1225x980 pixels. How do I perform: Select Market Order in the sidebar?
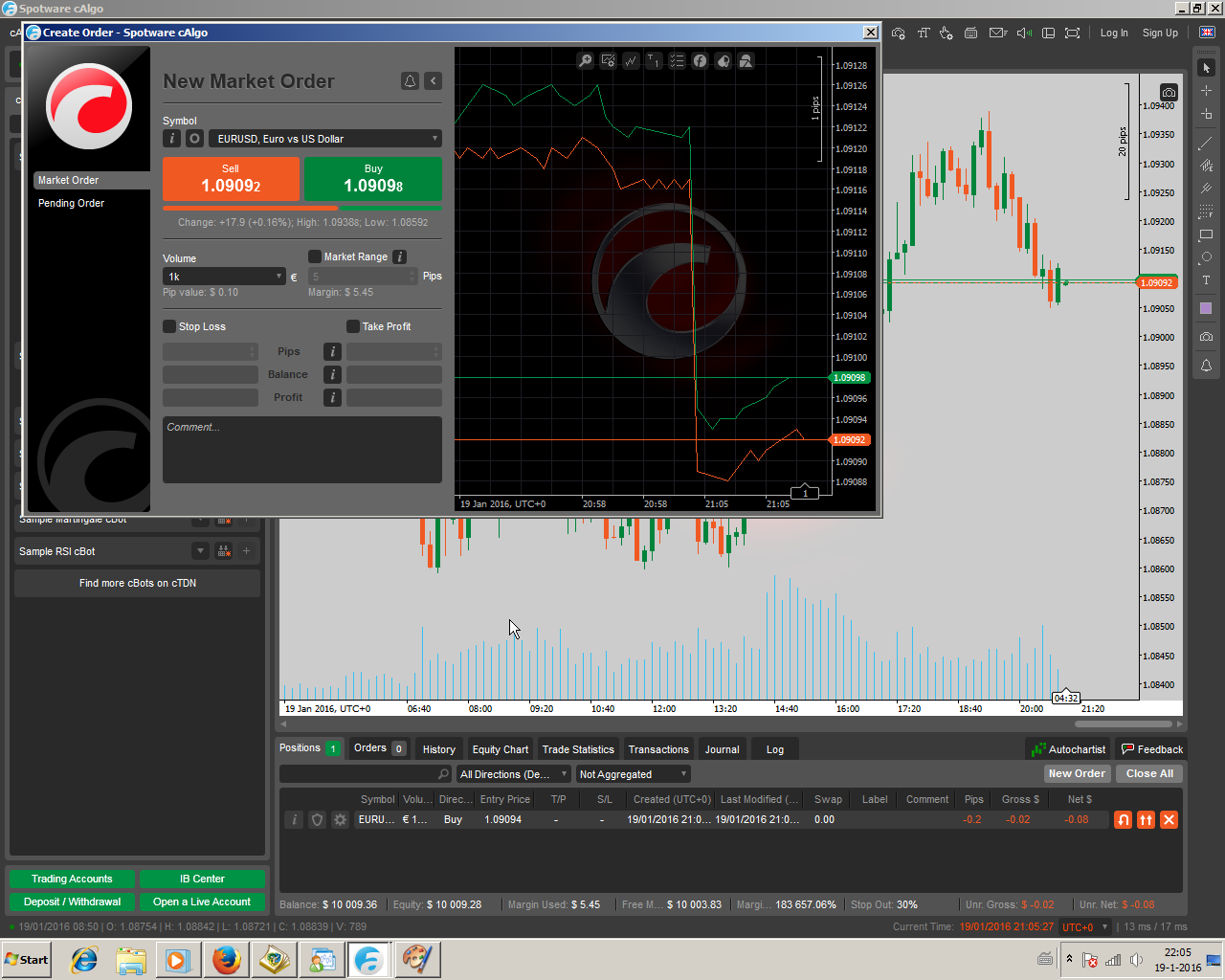tap(92, 180)
